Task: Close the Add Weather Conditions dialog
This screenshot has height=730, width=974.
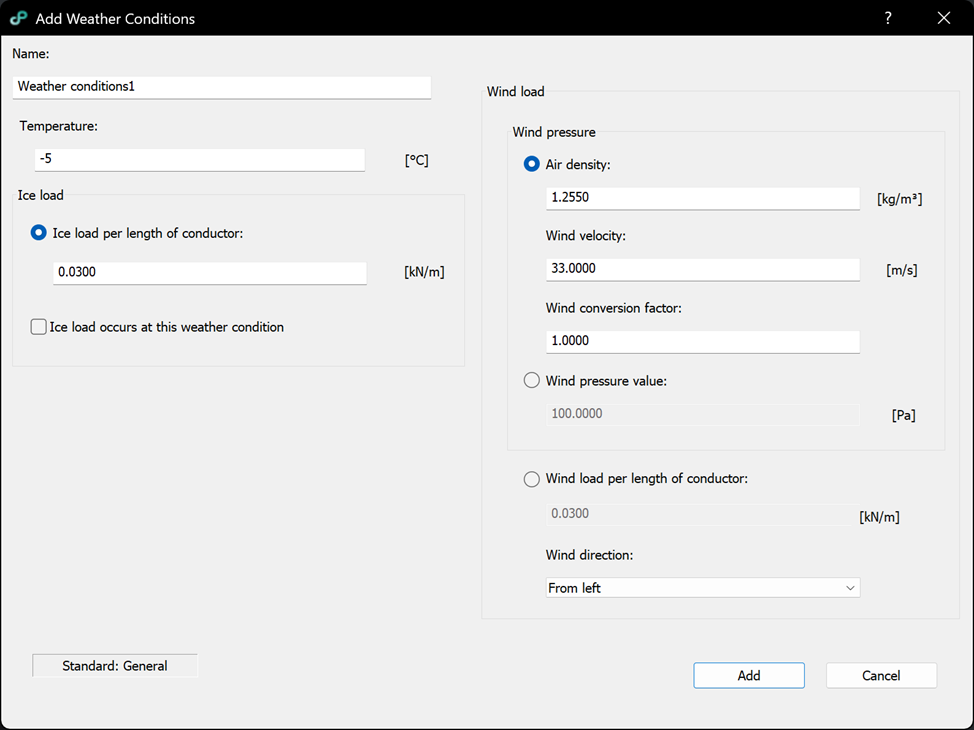Action: point(943,18)
